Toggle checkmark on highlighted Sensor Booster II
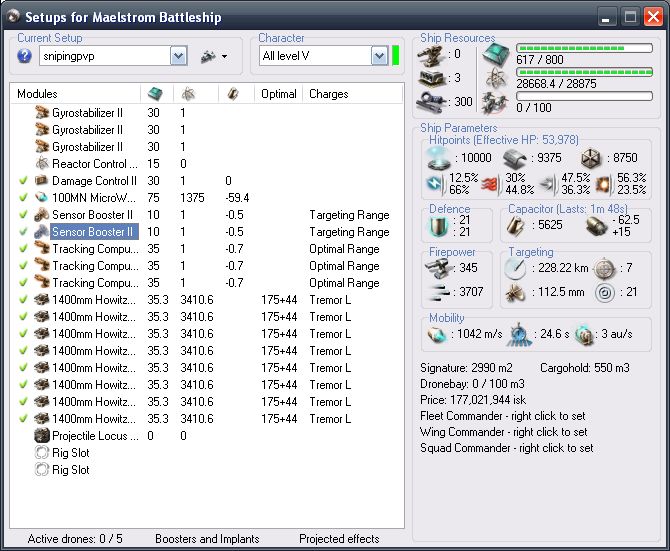The width and height of the screenshot is (670, 551). pyautogui.click(x=23, y=232)
